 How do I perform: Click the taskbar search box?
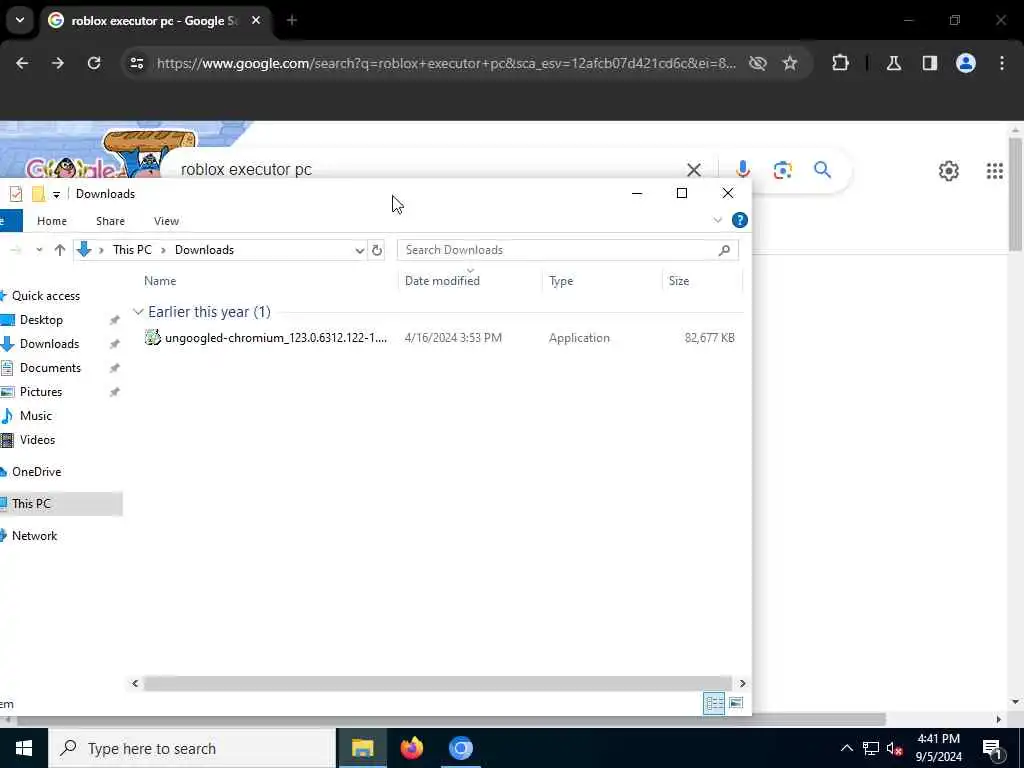pos(192,748)
